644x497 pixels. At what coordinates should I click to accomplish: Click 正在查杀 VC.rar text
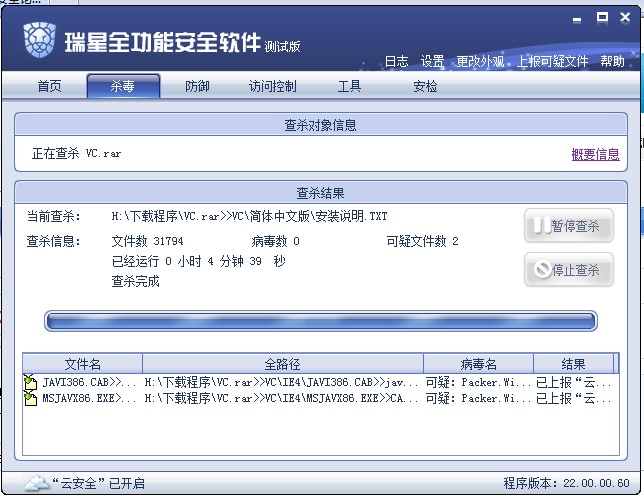coord(76,154)
